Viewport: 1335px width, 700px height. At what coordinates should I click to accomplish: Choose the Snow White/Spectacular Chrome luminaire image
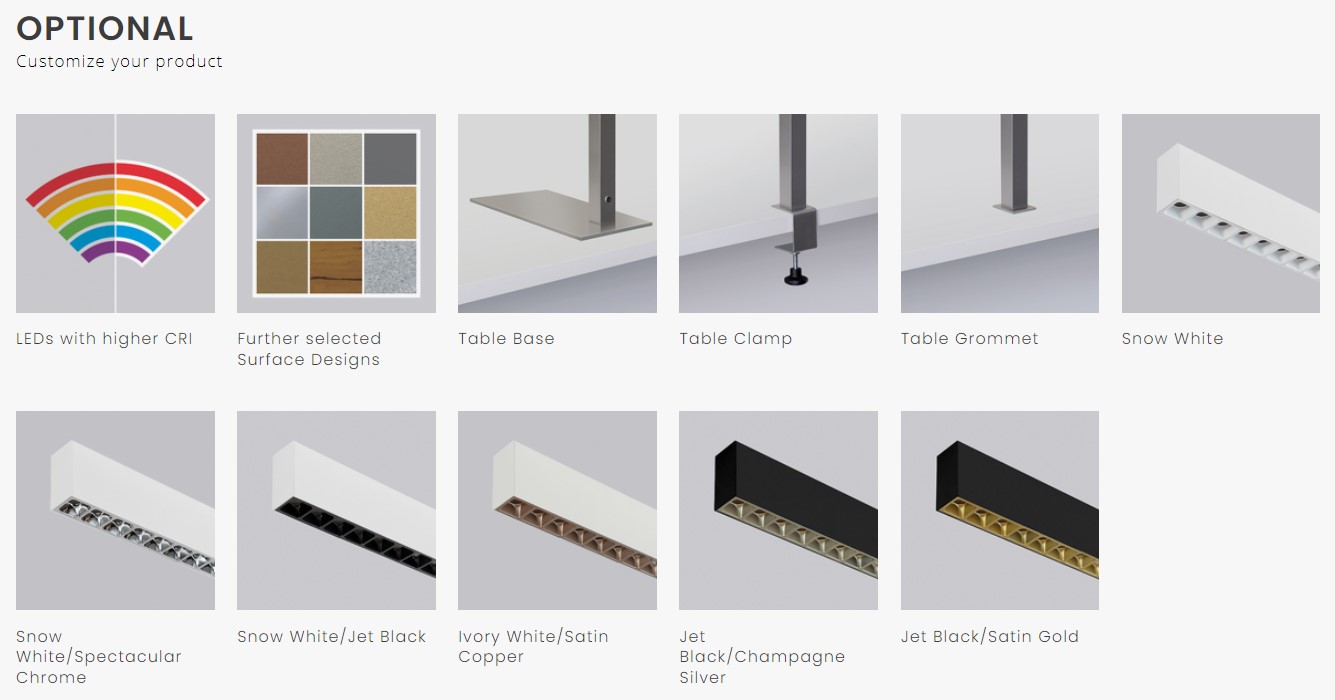click(x=115, y=510)
